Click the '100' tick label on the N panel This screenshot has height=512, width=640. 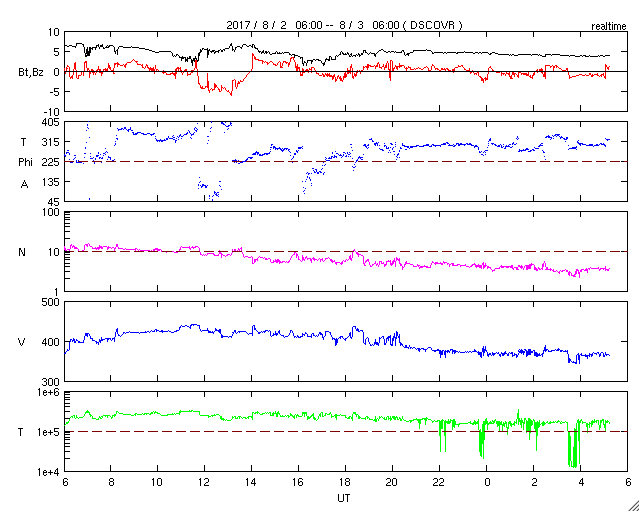(51, 212)
